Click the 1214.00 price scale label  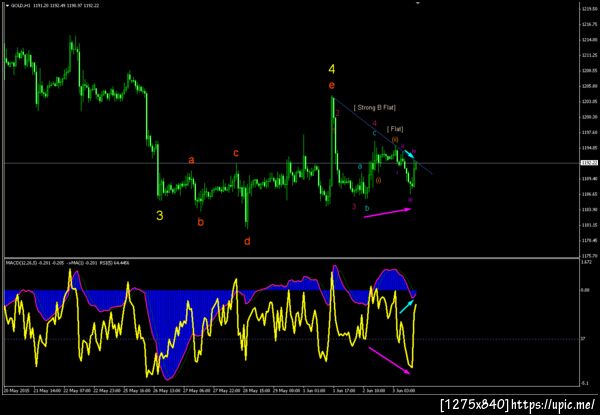[589, 39]
